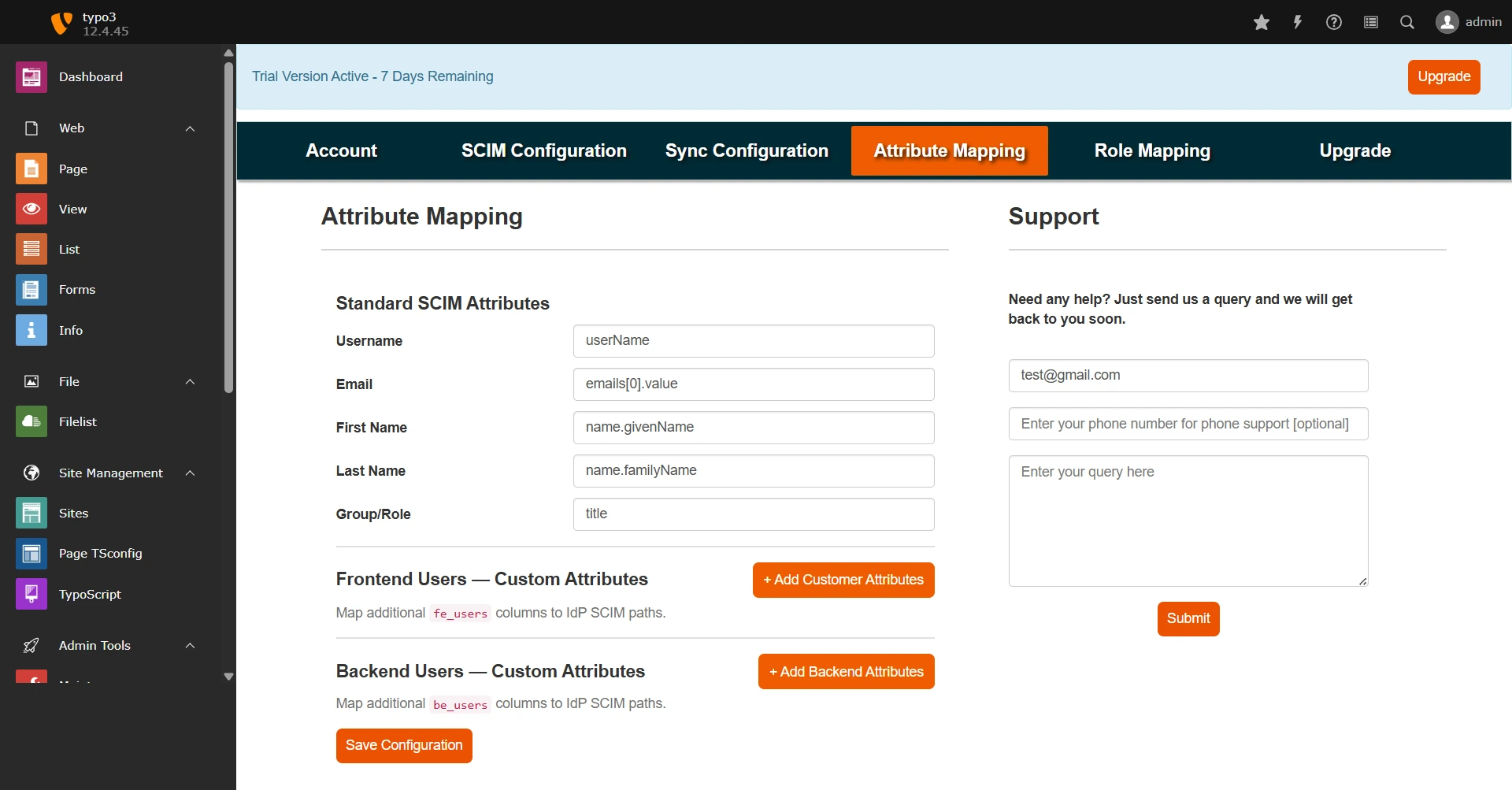Open flush cache lightning icon
This screenshot has height=790, width=1512.
(1298, 22)
